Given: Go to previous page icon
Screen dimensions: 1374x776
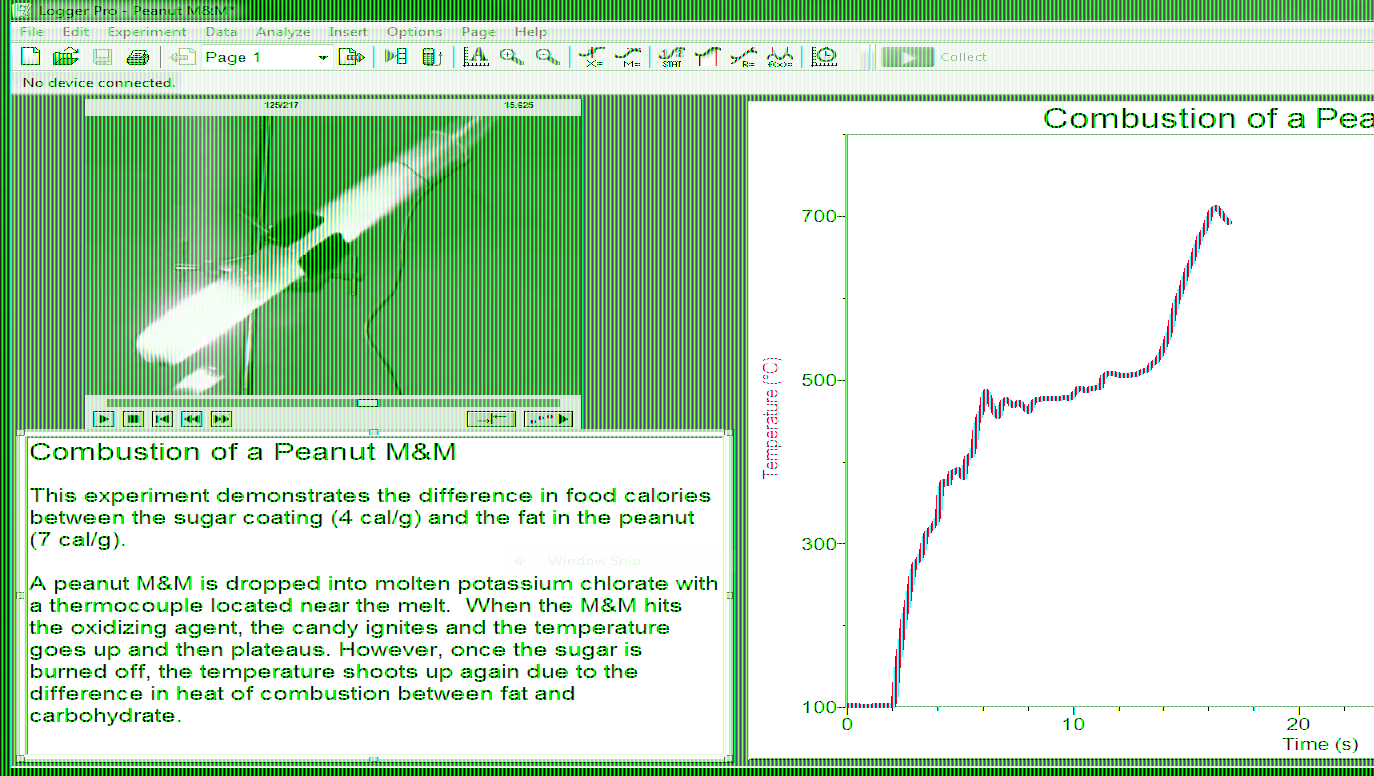Looking at the screenshot, I should point(183,57).
